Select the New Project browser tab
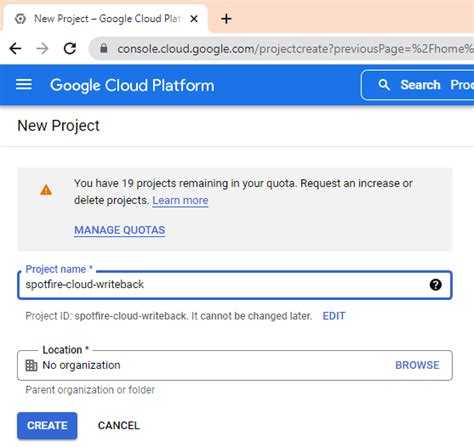This screenshot has height=447, width=474. (105, 19)
